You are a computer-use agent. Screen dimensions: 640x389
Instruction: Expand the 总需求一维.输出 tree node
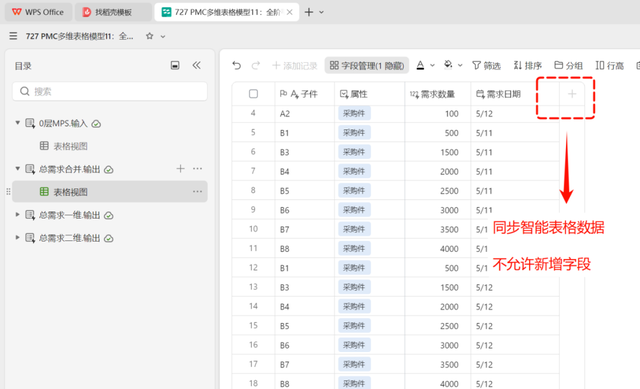[17, 215]
